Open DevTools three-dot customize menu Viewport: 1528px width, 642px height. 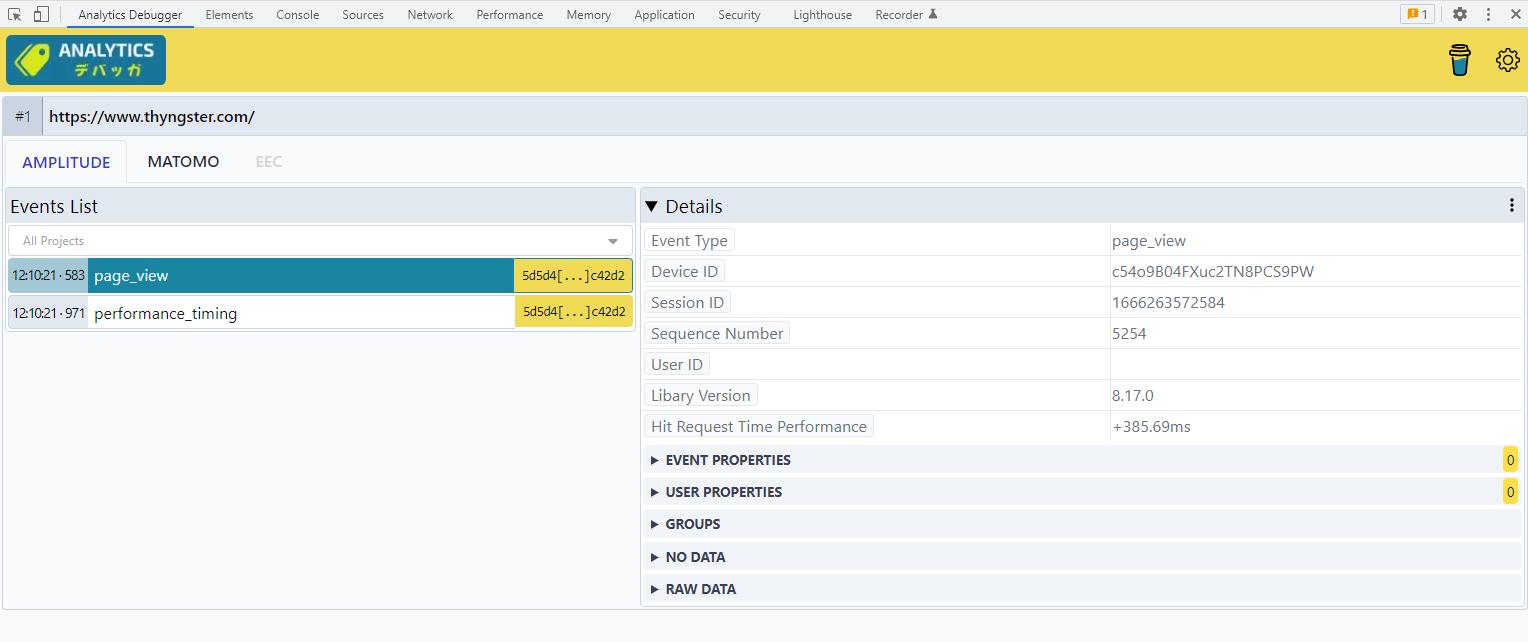1488,14
